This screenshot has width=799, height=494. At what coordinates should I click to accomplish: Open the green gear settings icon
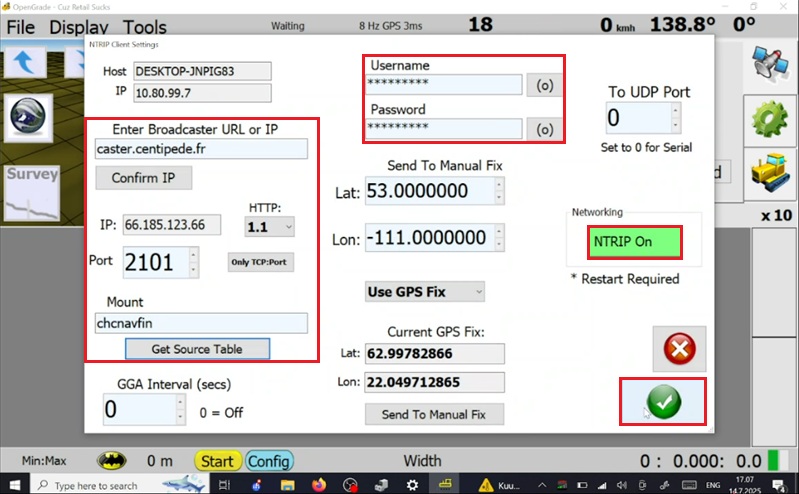(x=771, y=117)
